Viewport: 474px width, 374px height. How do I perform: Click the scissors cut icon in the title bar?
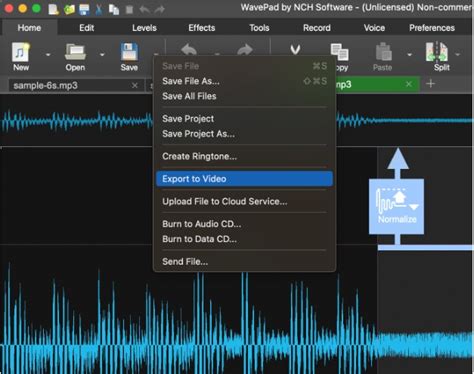[x=99, y=9]
